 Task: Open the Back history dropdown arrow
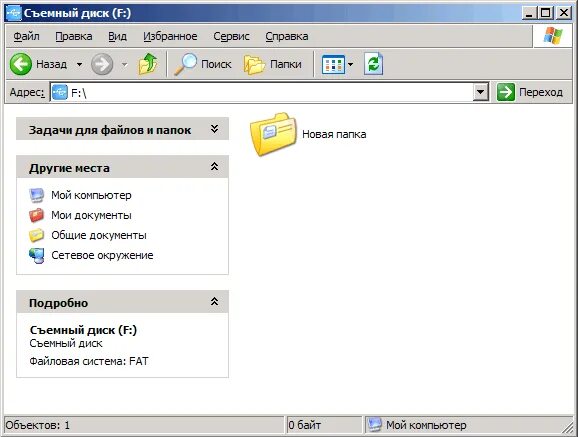pyautogui.click(x=79, y=65)
